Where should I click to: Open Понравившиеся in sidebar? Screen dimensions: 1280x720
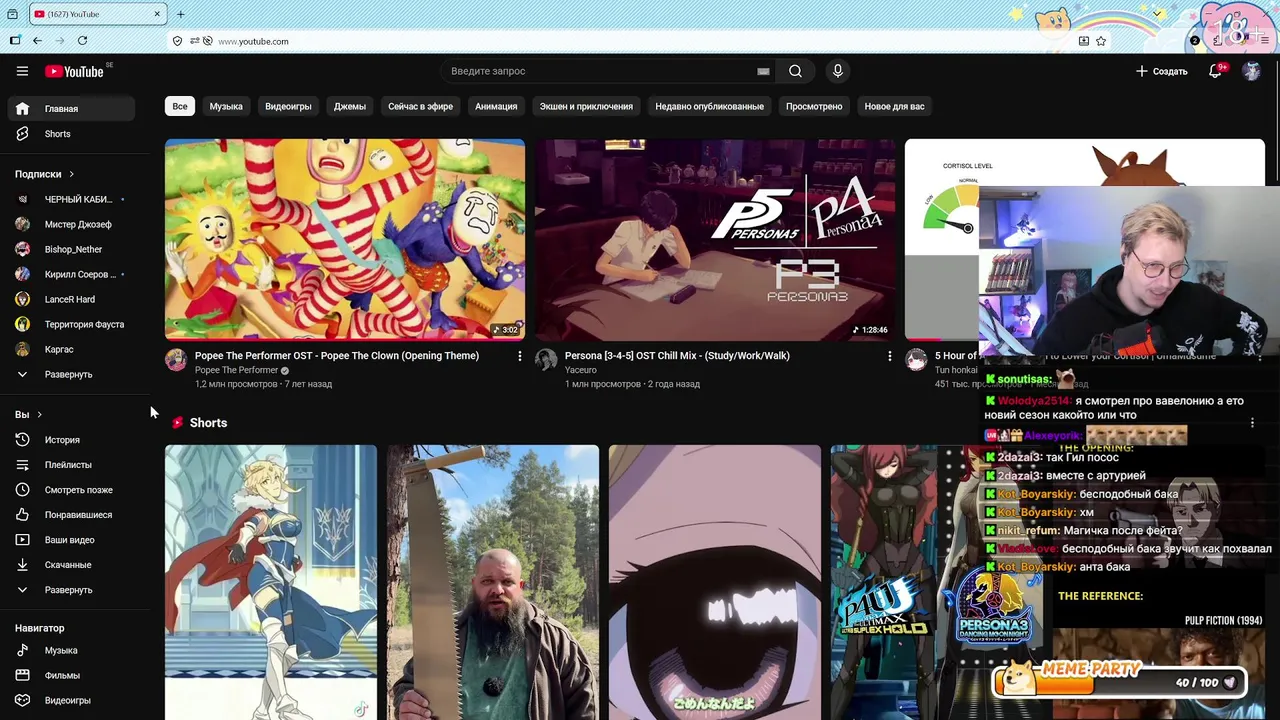click(x=71, y=514)
